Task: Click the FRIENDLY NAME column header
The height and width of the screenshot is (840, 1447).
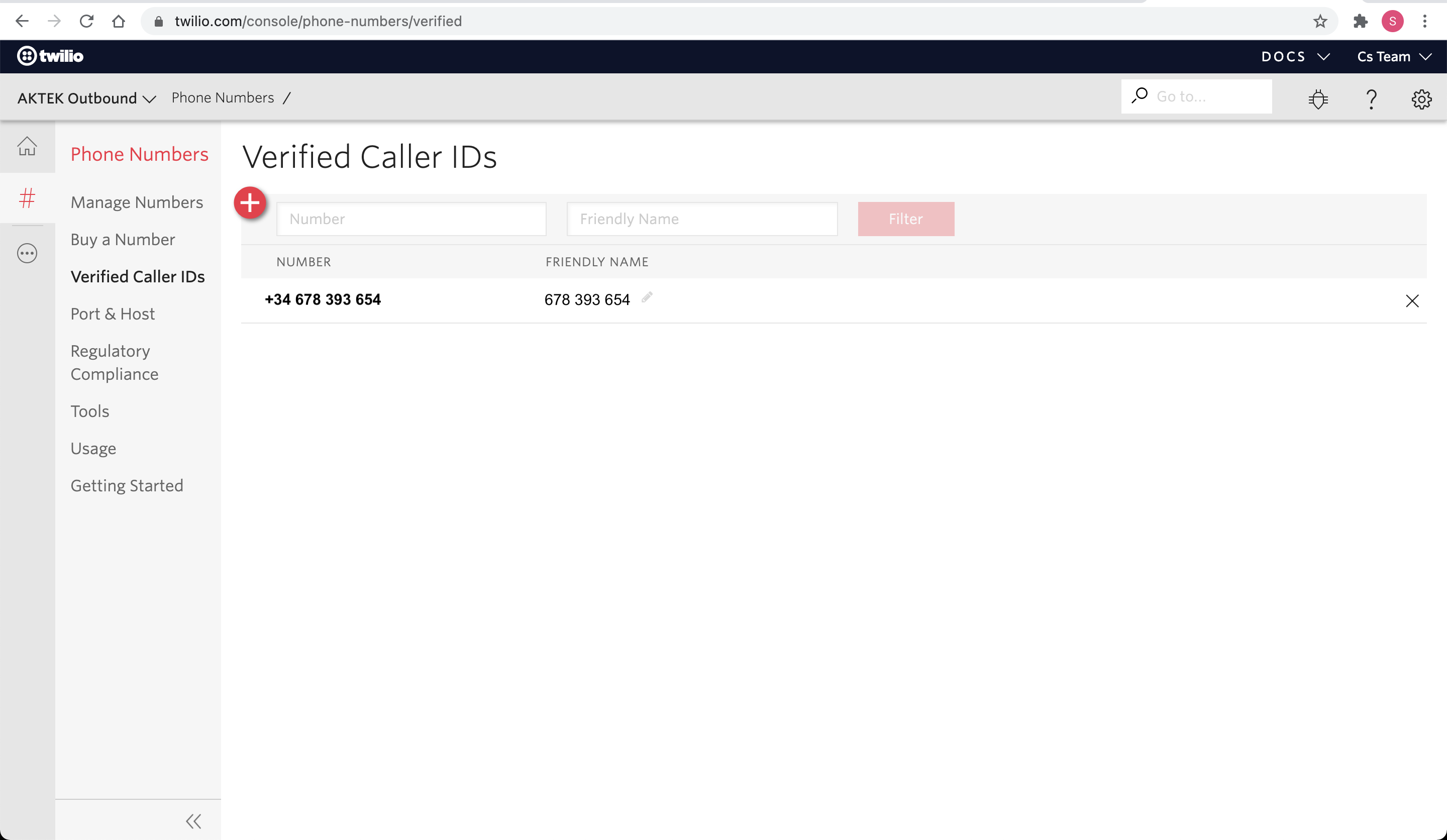Action: tap(596, 262)
